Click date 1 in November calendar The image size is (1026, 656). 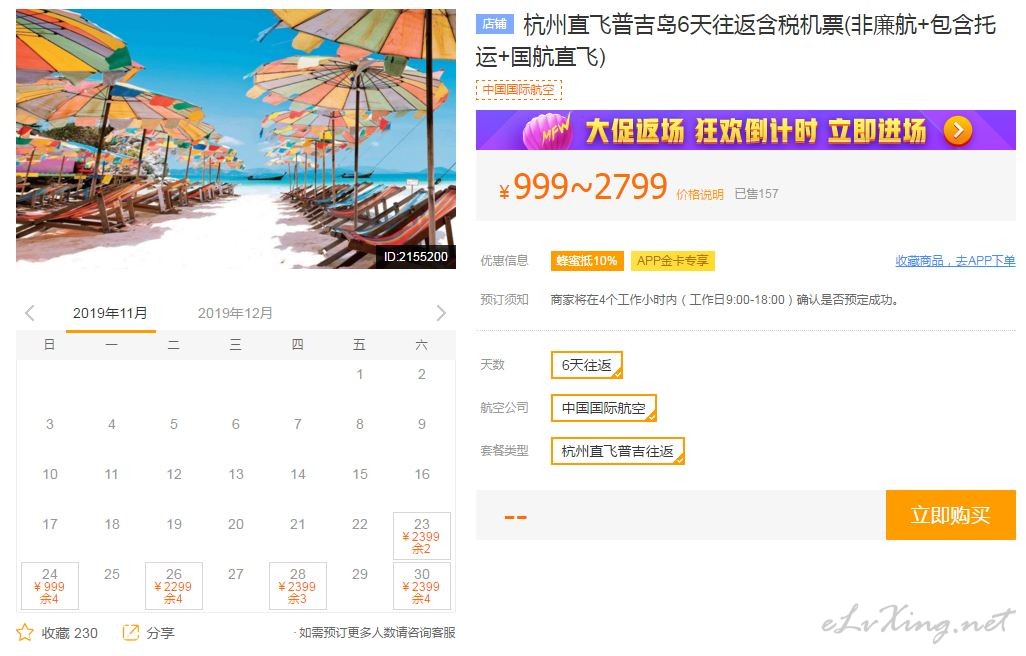(x=360, y=374)
